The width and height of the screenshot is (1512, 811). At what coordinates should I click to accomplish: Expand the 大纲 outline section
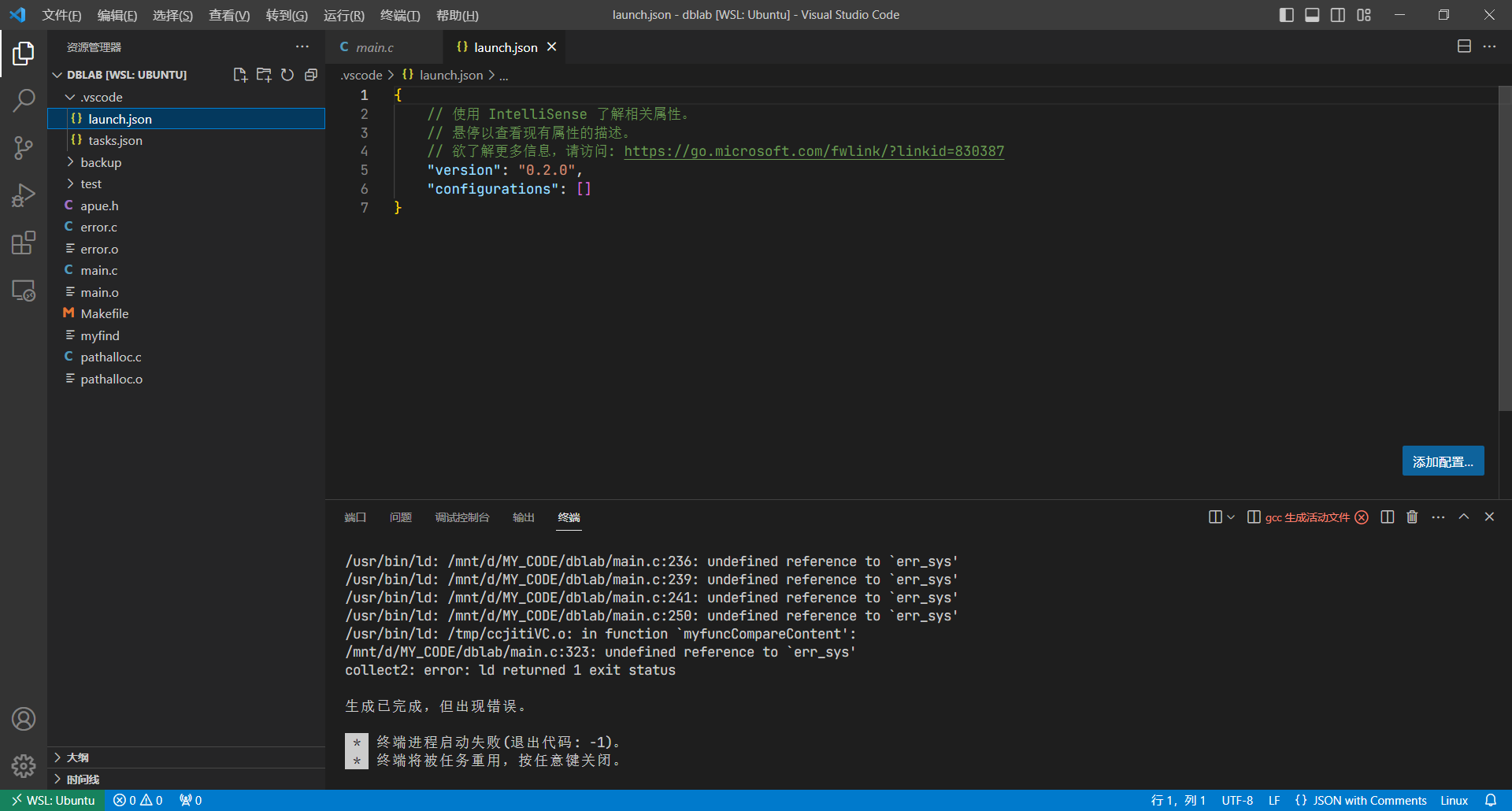[x=186, y=757]
